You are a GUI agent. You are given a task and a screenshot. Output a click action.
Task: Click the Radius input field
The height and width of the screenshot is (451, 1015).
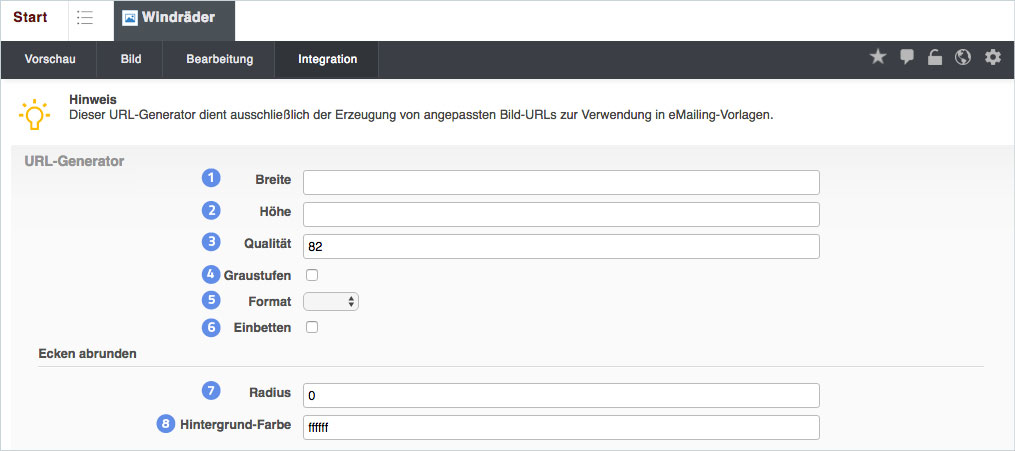[x=561, y=395]
